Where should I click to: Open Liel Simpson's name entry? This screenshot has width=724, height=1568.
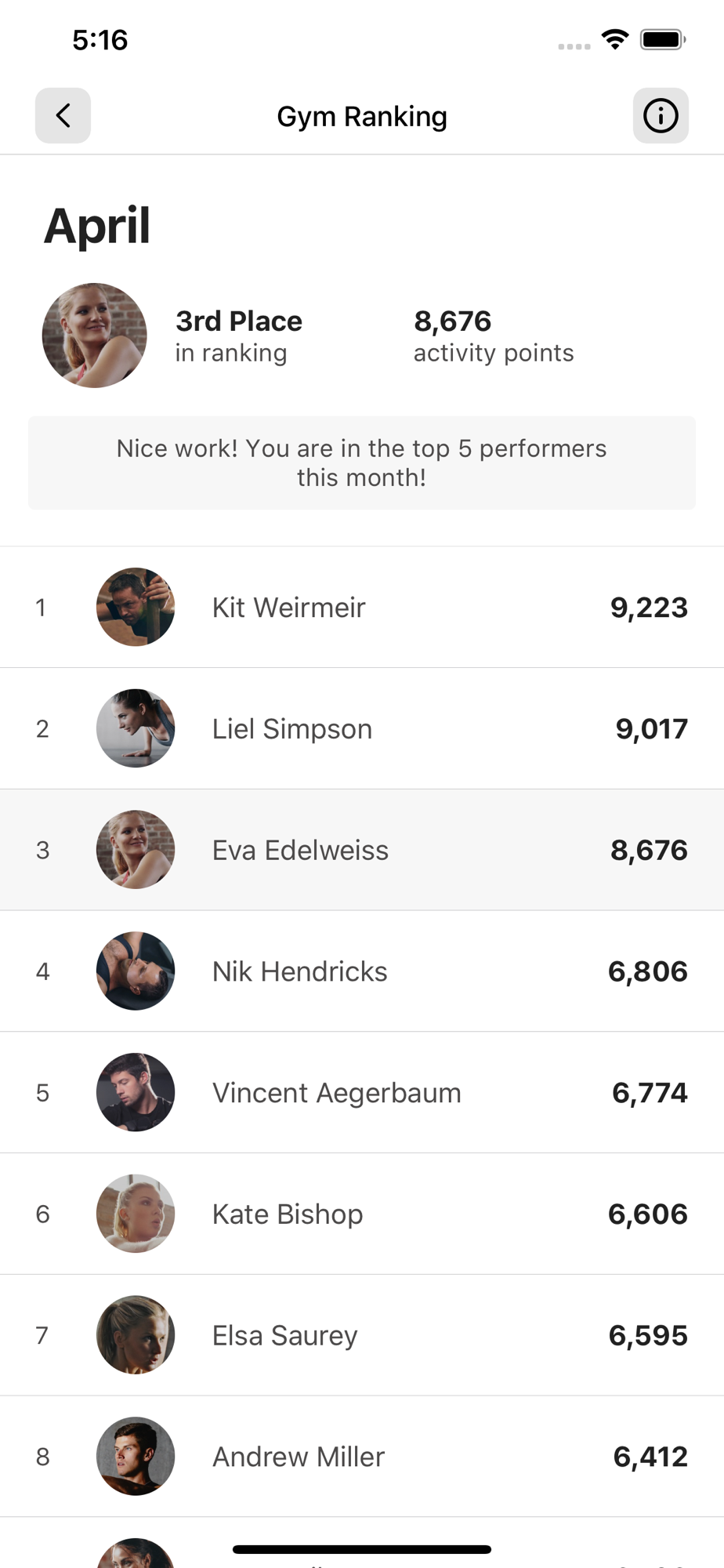point(292,729)
